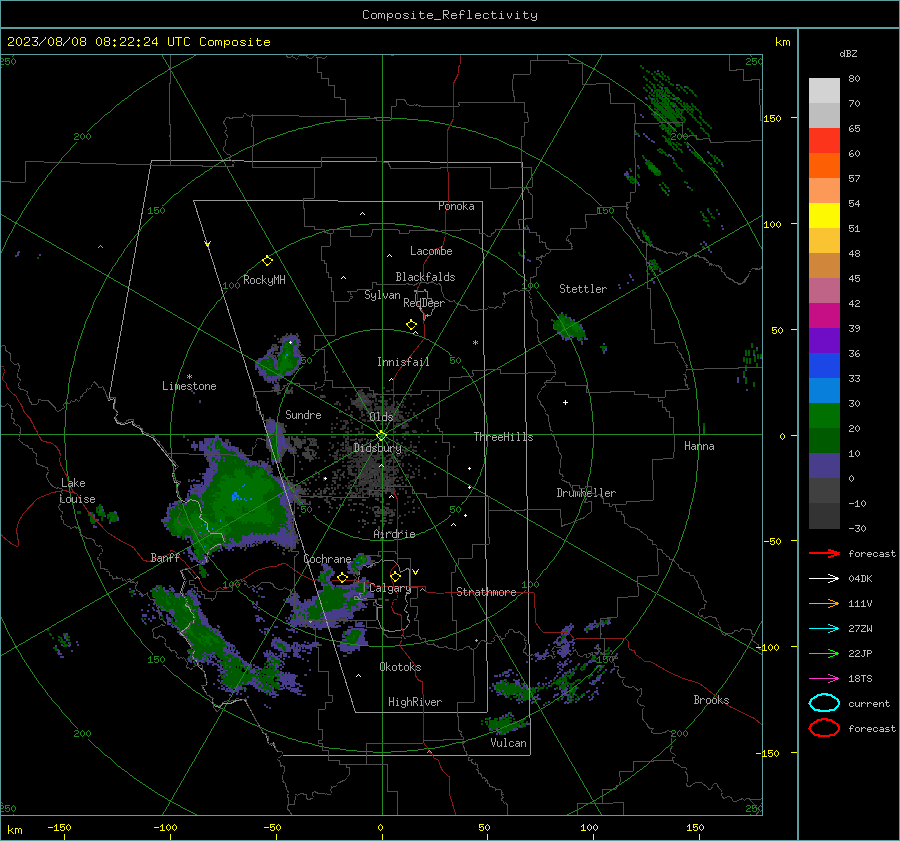Click the red forecast oval icon
Screen dimensions: 900x841
[824, 728]
